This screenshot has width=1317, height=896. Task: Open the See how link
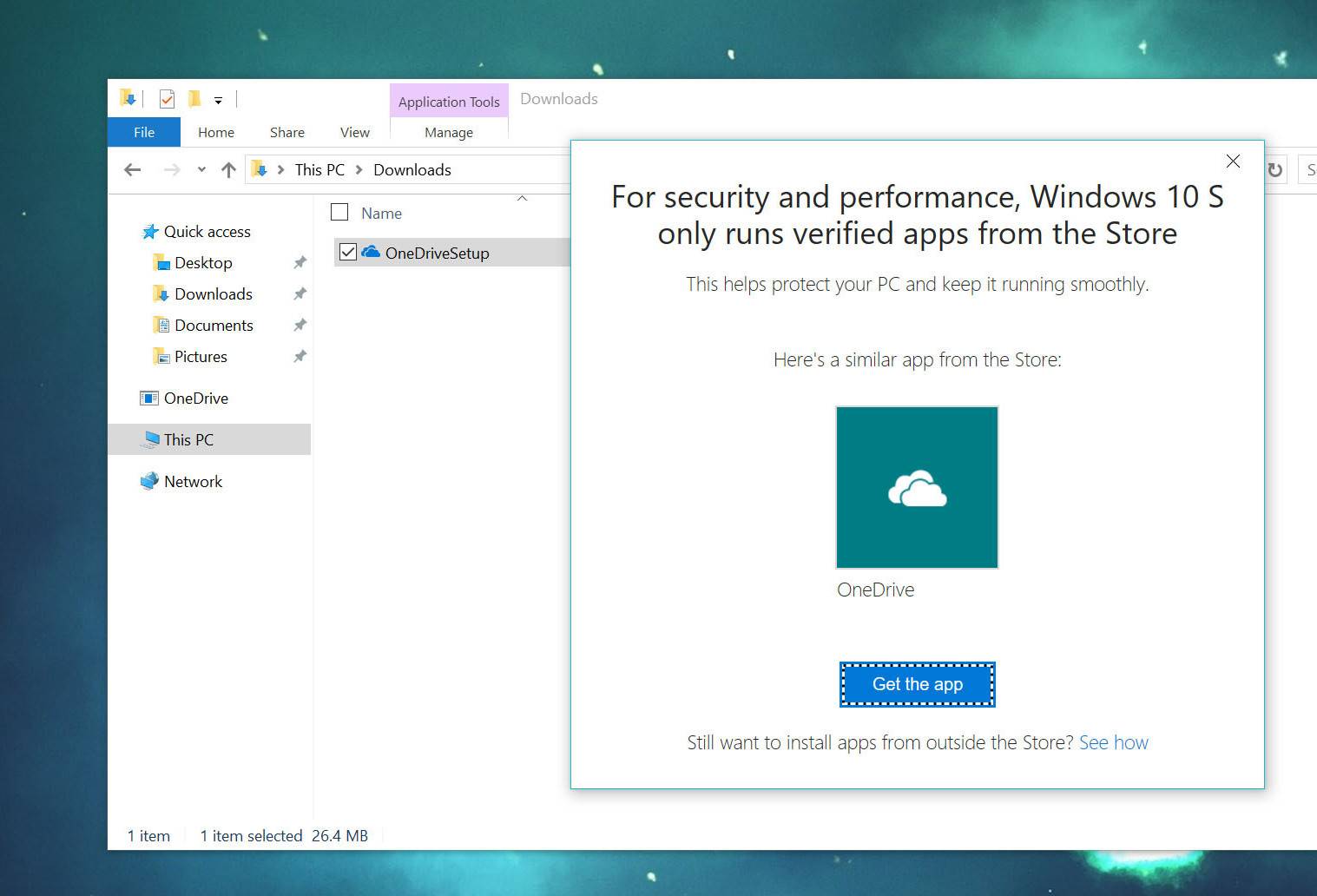coord(1113,742)
